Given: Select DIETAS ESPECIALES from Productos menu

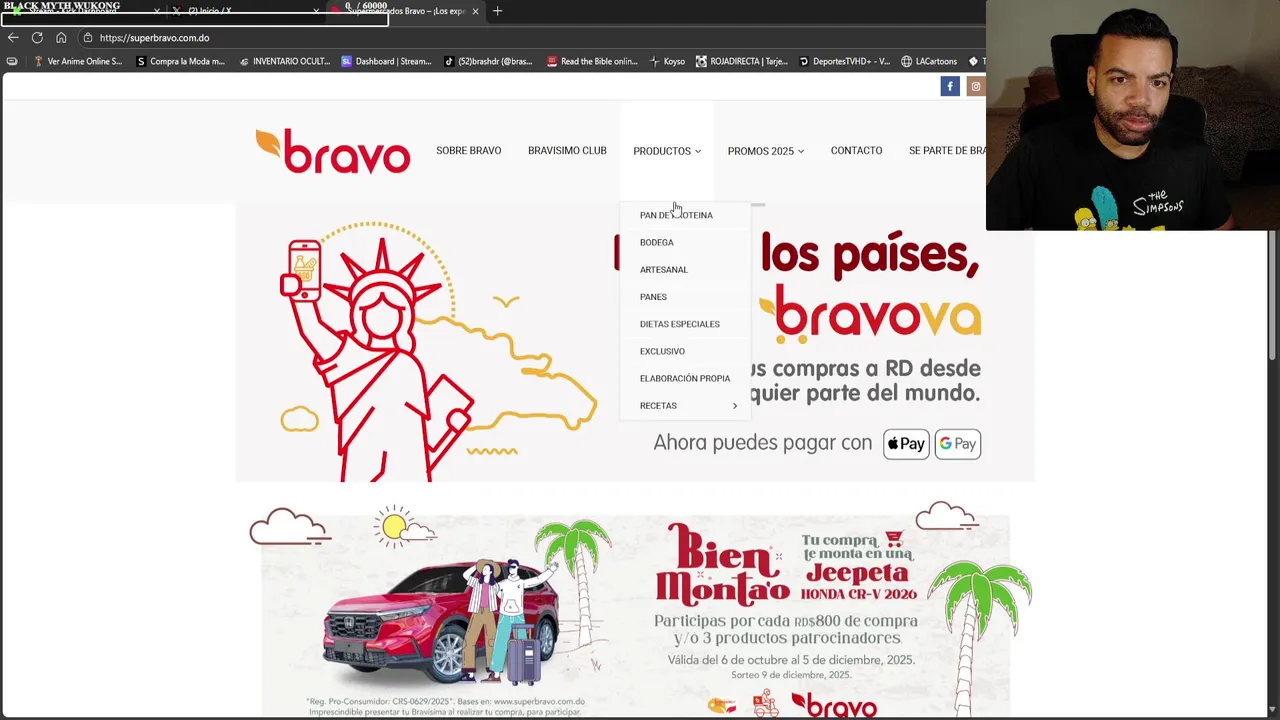Looking at the screenshot, I should tap(680, 324).
